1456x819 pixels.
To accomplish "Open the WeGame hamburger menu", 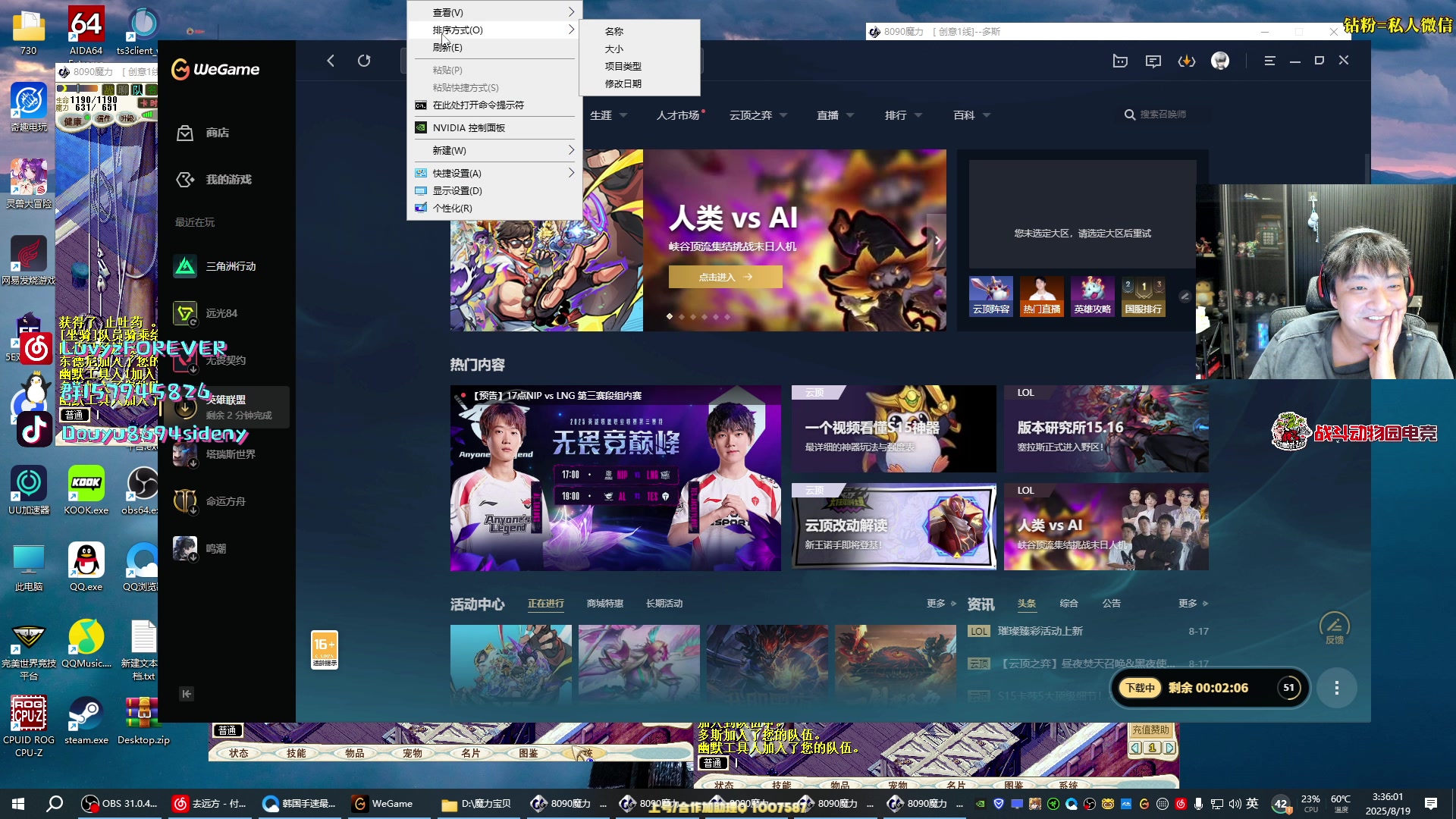I will point(1269,61).
